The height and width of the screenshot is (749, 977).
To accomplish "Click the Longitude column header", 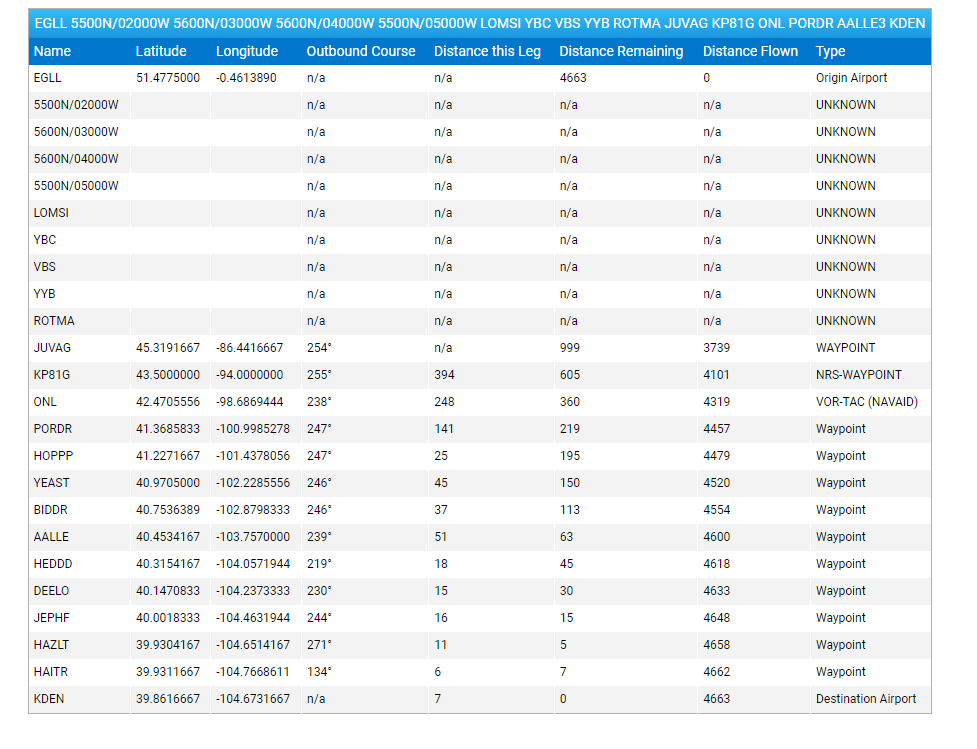I will [247, 51].
